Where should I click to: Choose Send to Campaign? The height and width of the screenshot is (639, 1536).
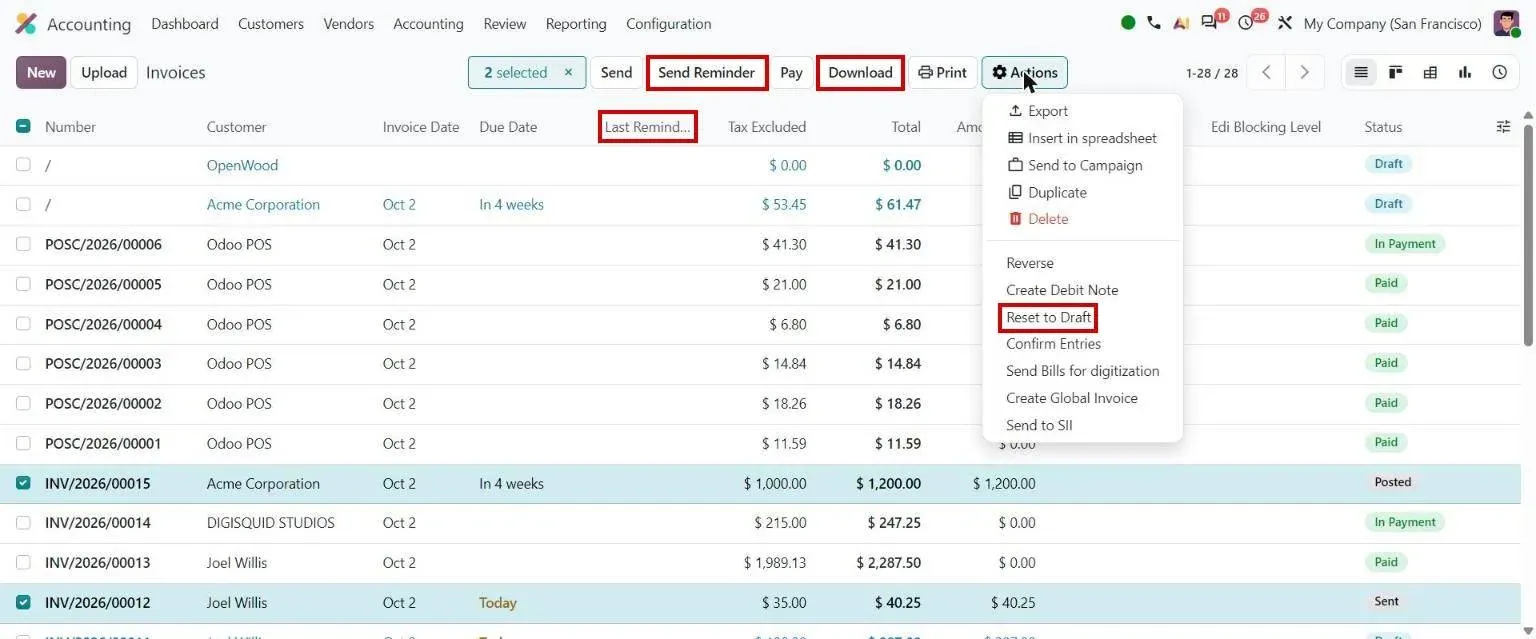[x=1075, y=165]
